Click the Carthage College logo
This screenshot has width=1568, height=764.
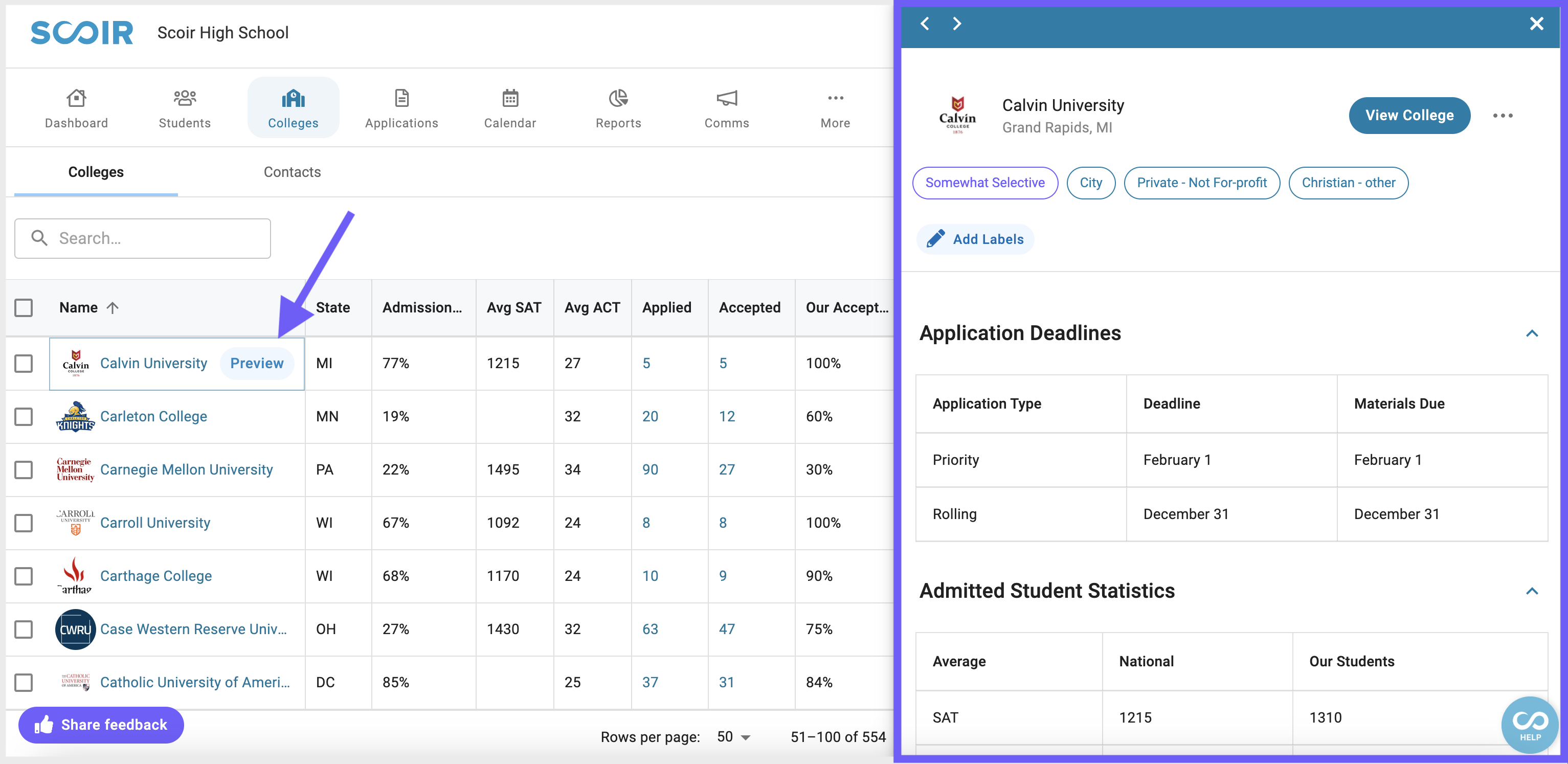[76, 575]
